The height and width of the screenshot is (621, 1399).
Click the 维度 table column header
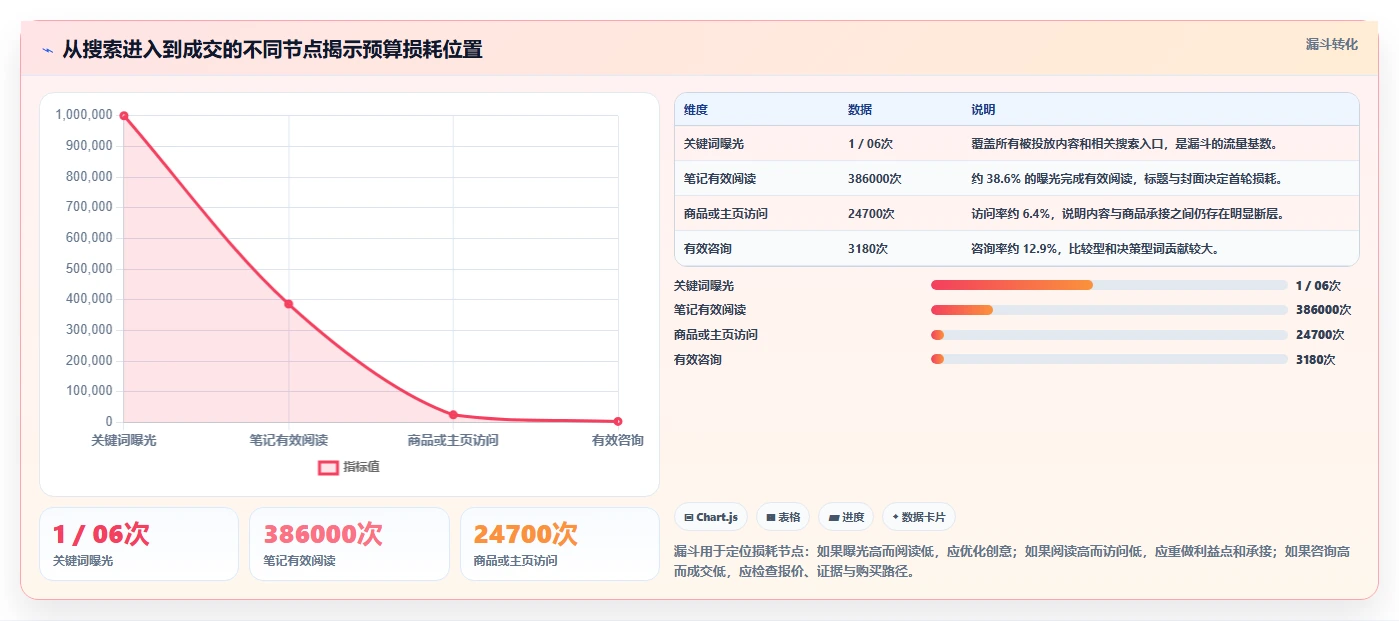(x=696, y=110)
